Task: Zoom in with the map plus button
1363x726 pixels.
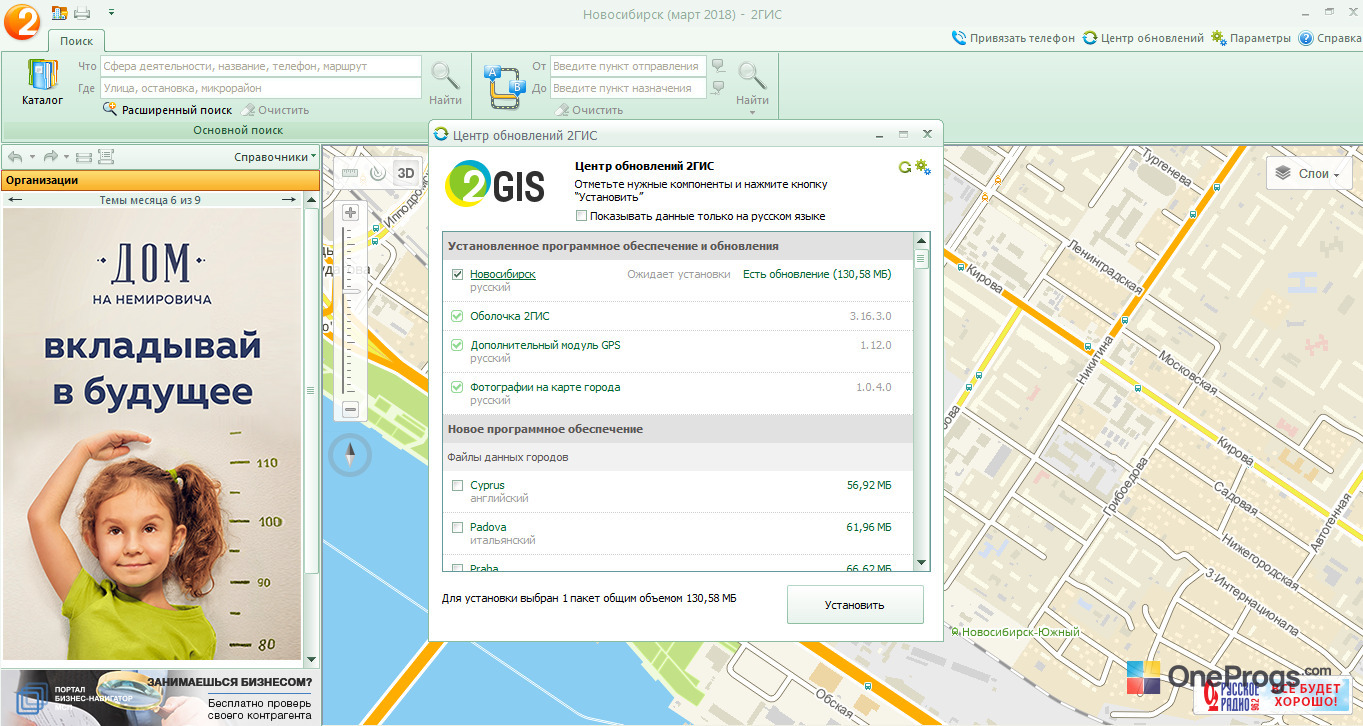Action: coord(350,212)
